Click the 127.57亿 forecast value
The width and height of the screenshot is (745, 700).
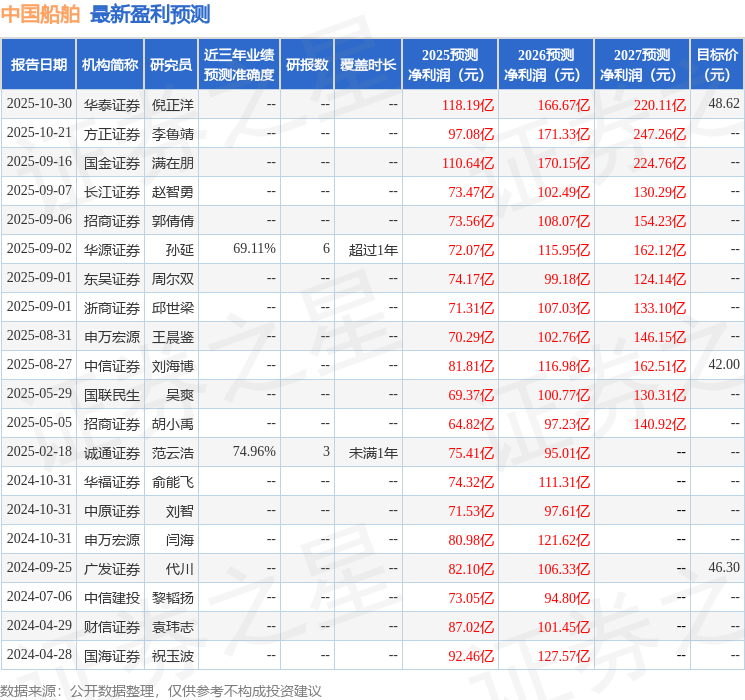pos(564,656)
